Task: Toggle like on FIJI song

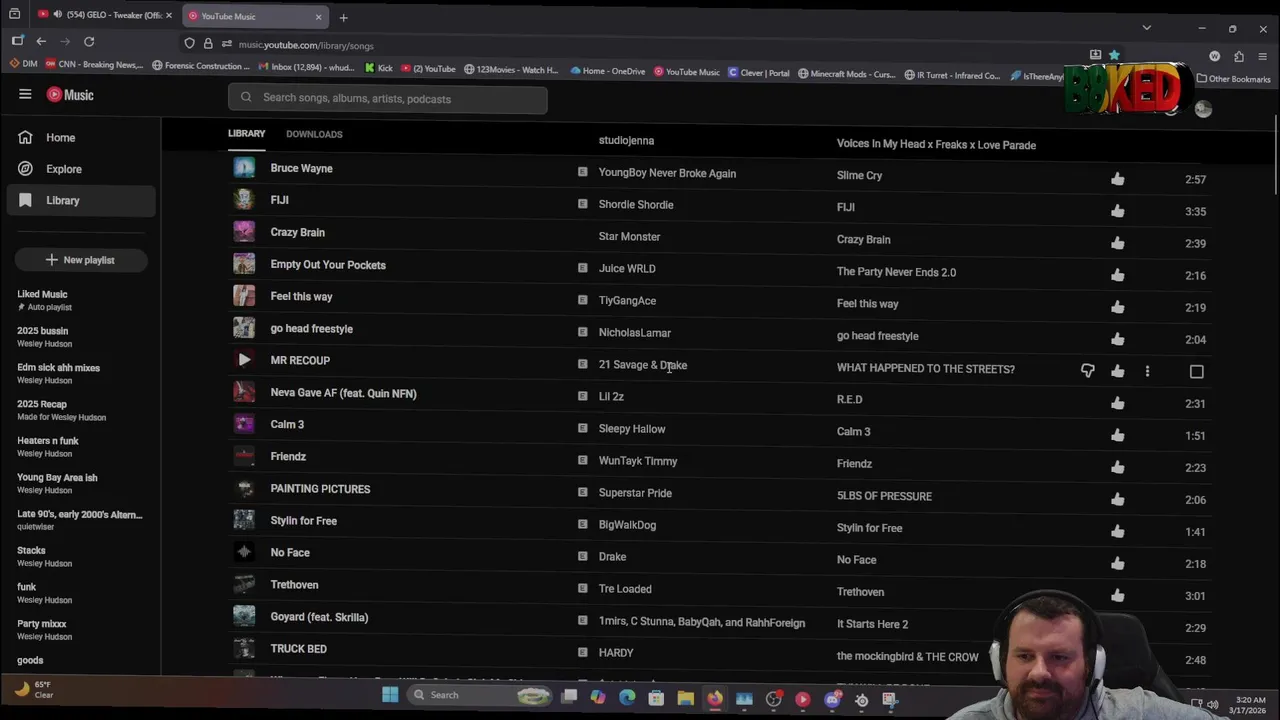Action: pyautogui.click(x=1117, y=211)
